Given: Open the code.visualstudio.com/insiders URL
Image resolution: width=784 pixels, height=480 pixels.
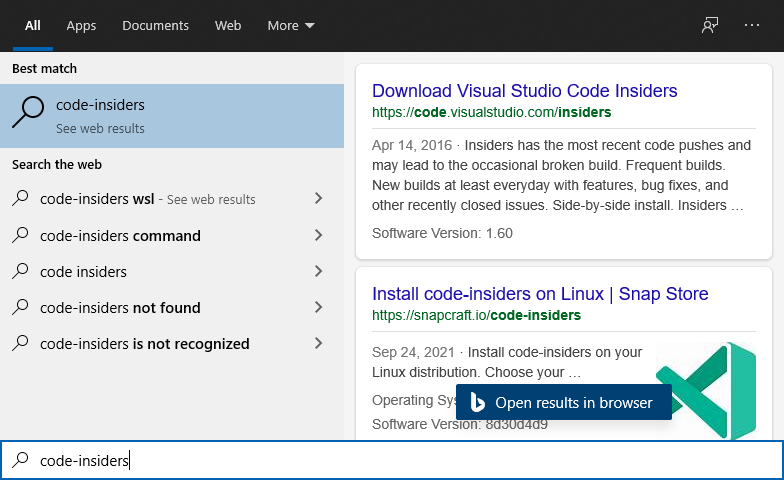Looking at the screenshot, I should [x=492, y=112].
